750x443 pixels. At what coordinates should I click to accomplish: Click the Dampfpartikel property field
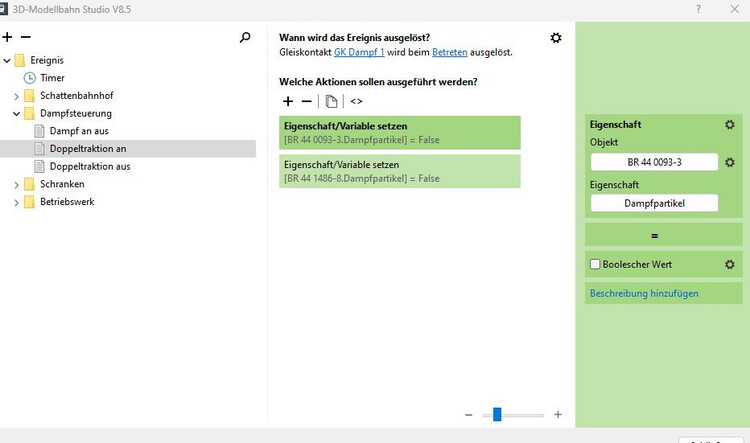(654, 203)
